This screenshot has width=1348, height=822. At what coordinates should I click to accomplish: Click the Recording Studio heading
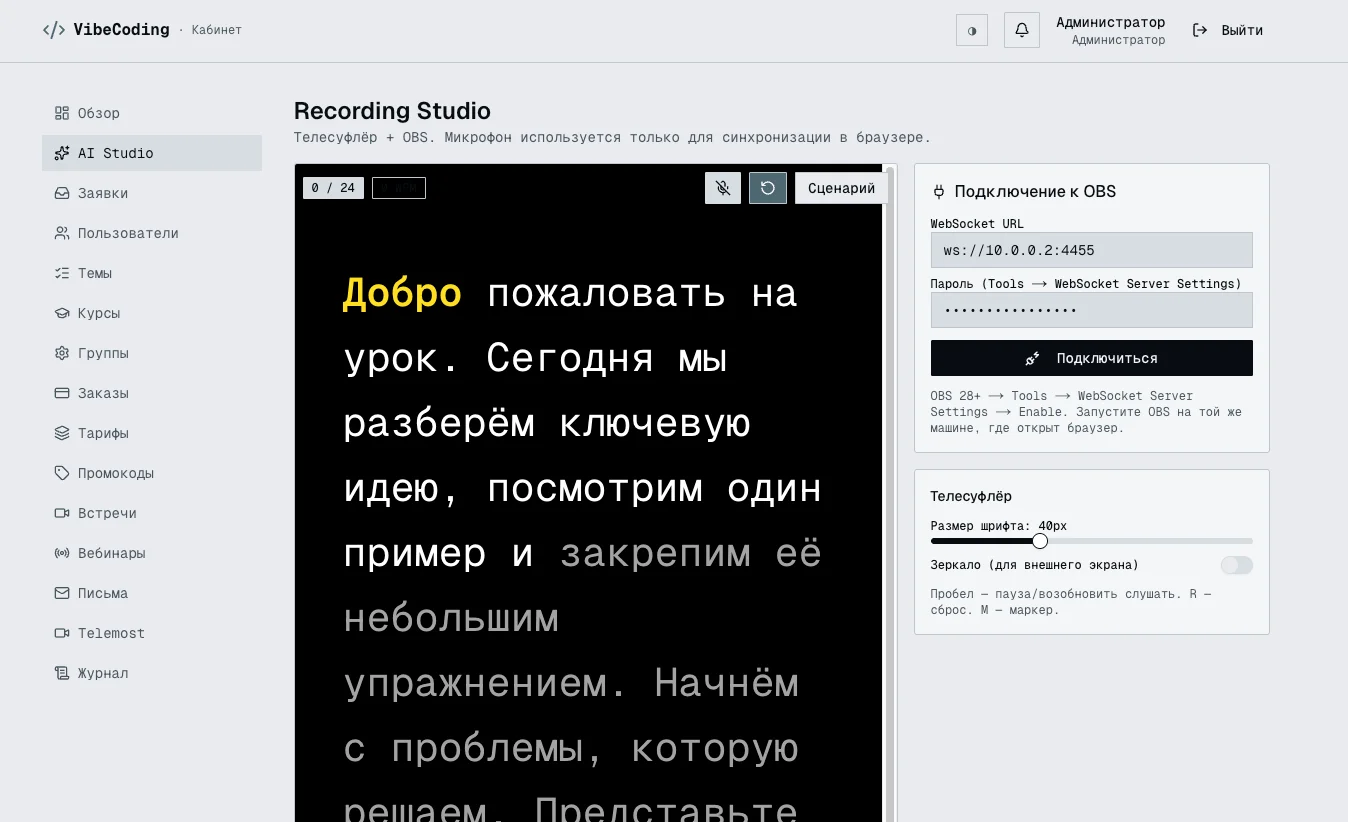point(392,111)
